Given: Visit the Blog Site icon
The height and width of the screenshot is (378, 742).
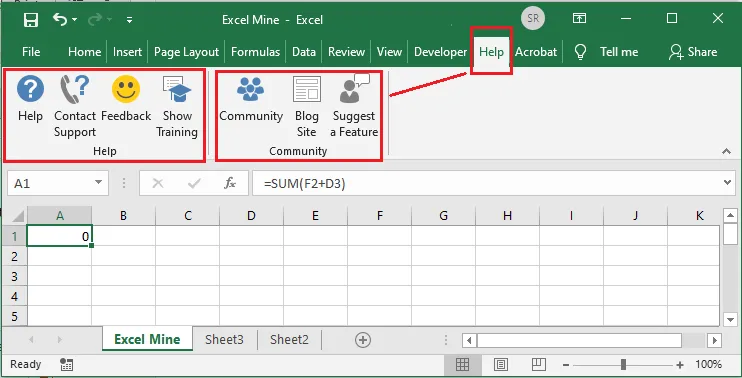Looking at the screenshot, I should (x=307, y=89).
